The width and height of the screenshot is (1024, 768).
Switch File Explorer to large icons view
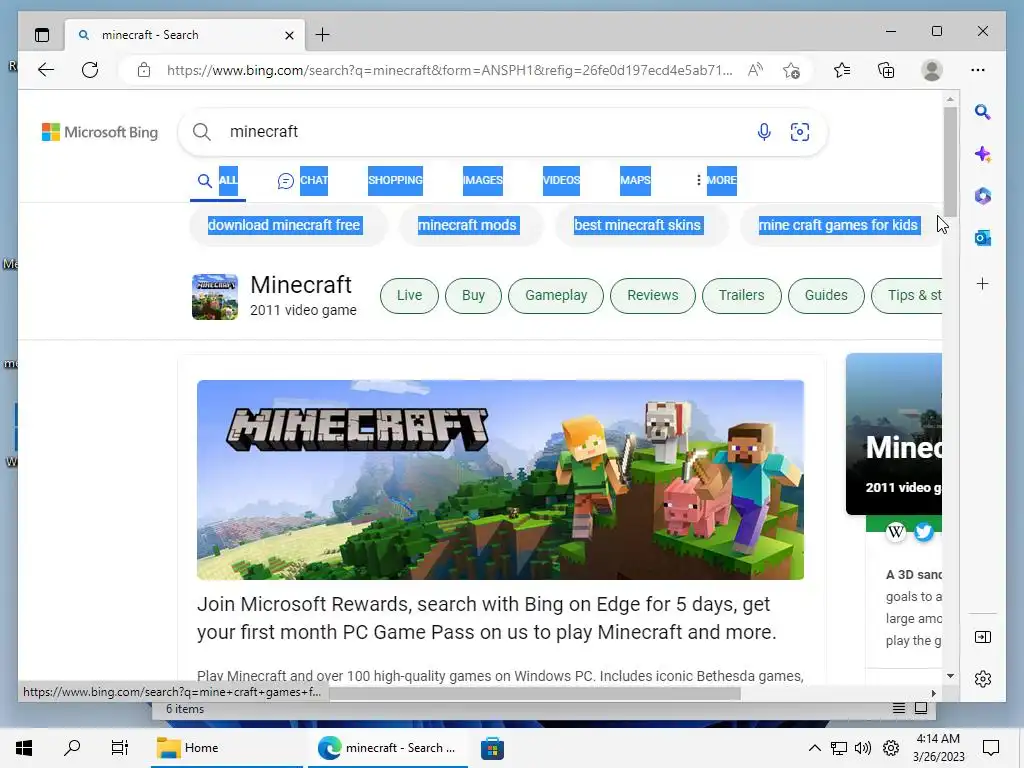921,708
